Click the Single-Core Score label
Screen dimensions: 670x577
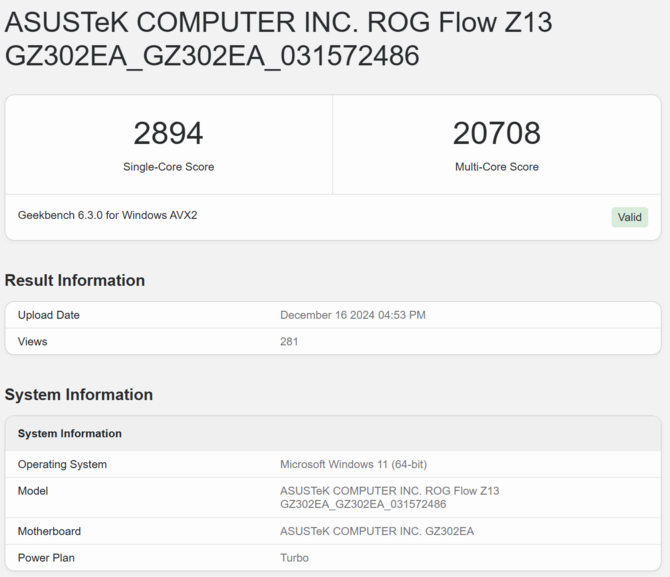(168, 167)
